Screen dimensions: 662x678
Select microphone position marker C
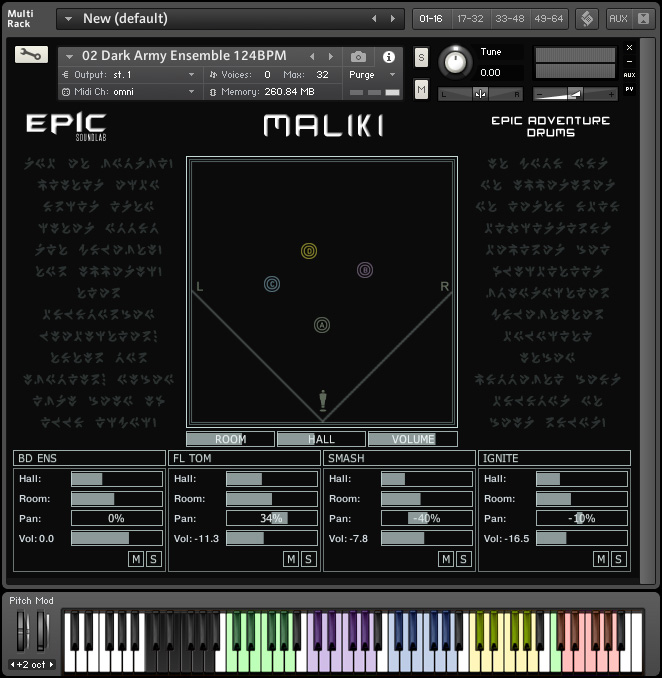[x=272, y=284]
